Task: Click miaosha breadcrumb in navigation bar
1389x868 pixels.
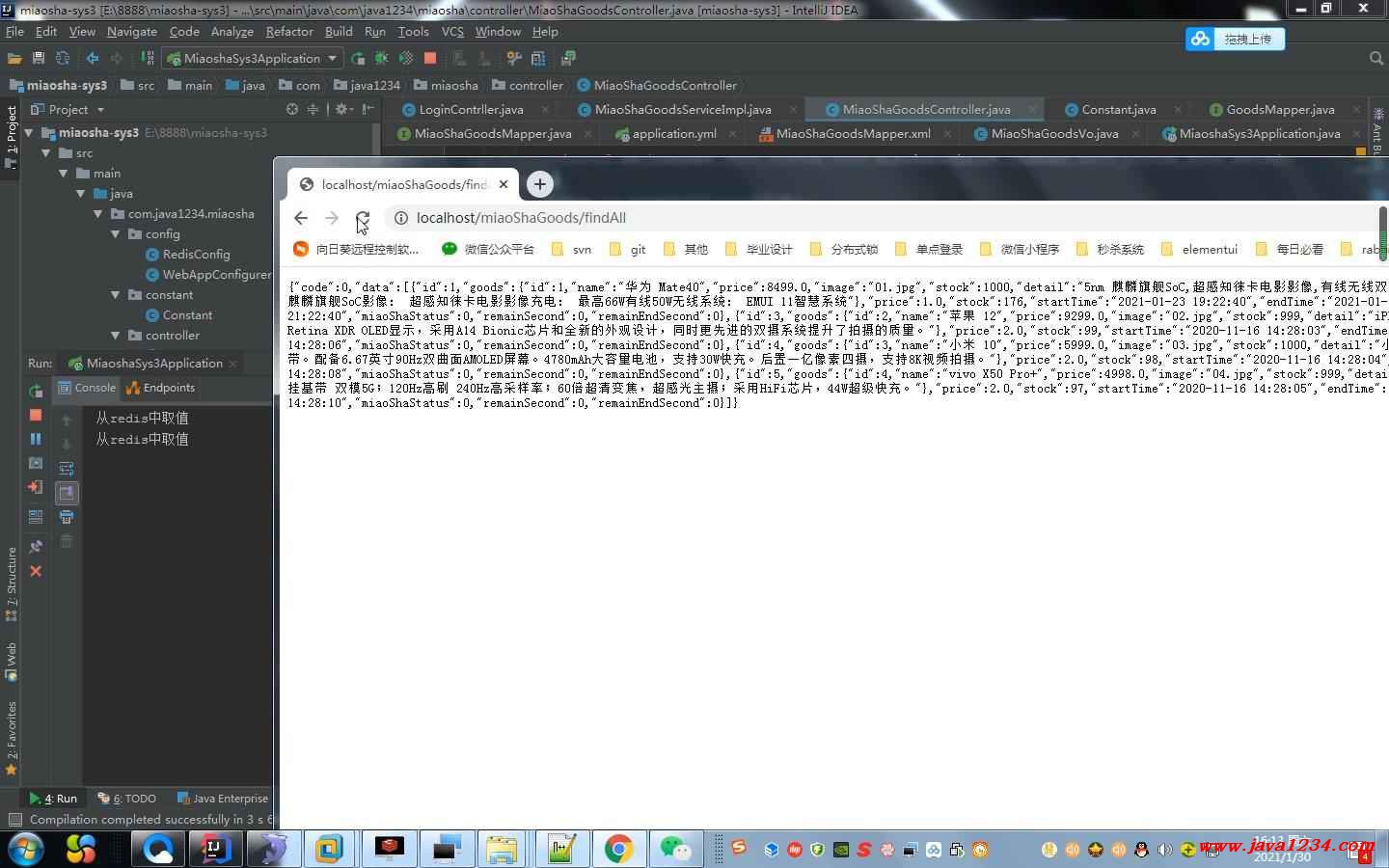Action: pos(446,85)
